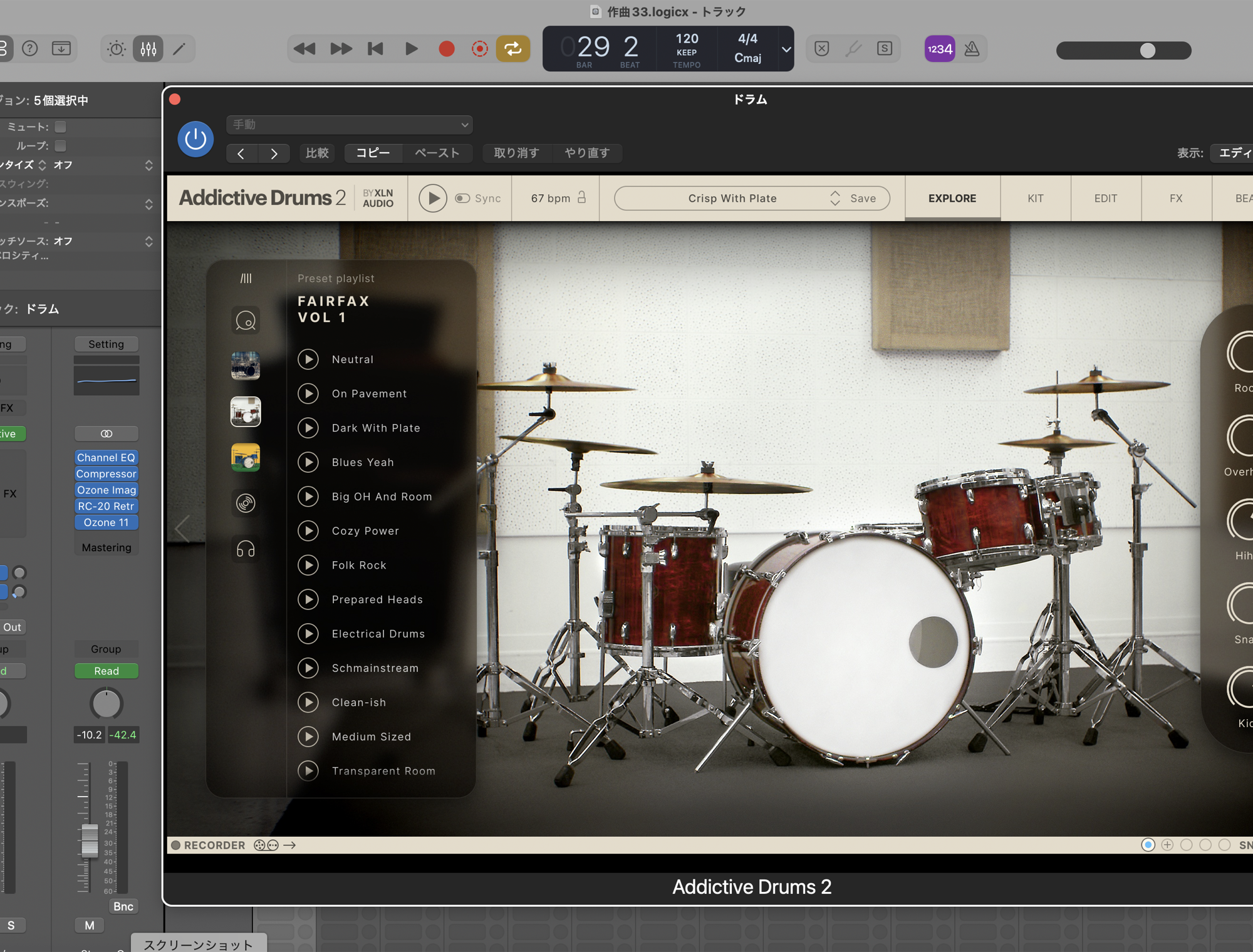The height and width of the screenshot is (952, 1253).
Task: Click the コピー copy button
Action: click(373, 153)
